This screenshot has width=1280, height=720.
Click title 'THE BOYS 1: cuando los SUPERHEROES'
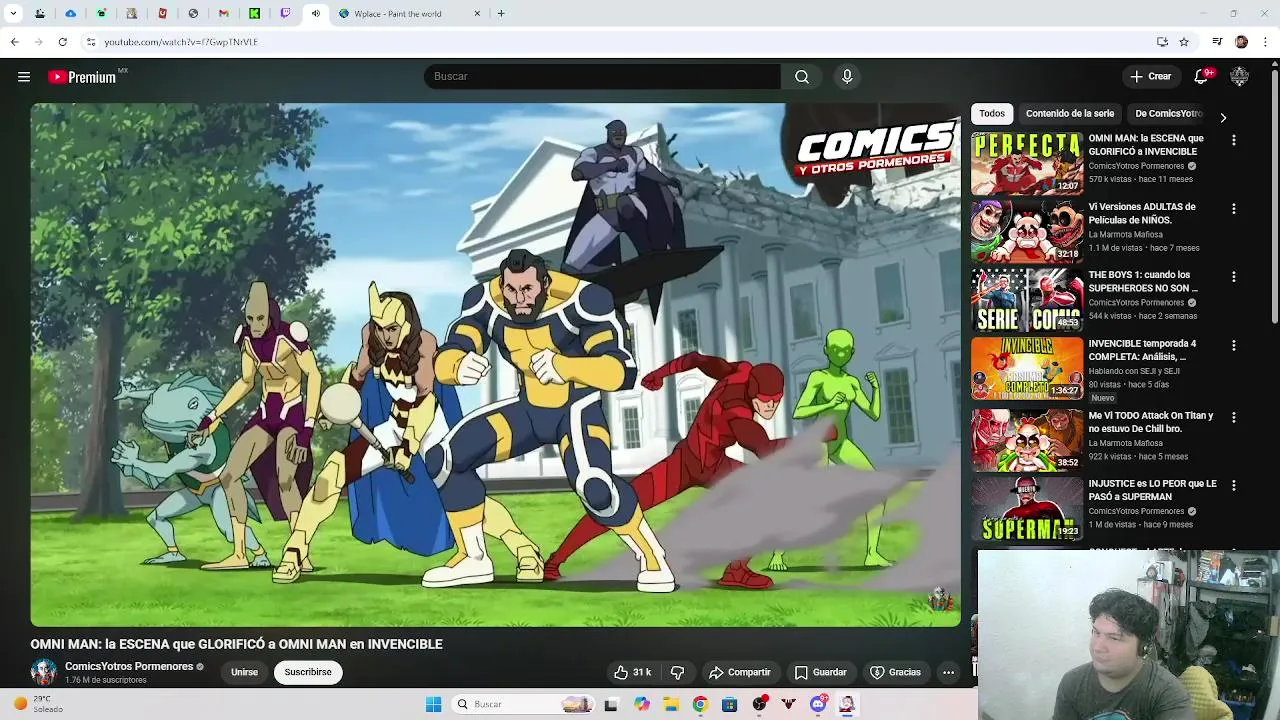coord(1143,281)
